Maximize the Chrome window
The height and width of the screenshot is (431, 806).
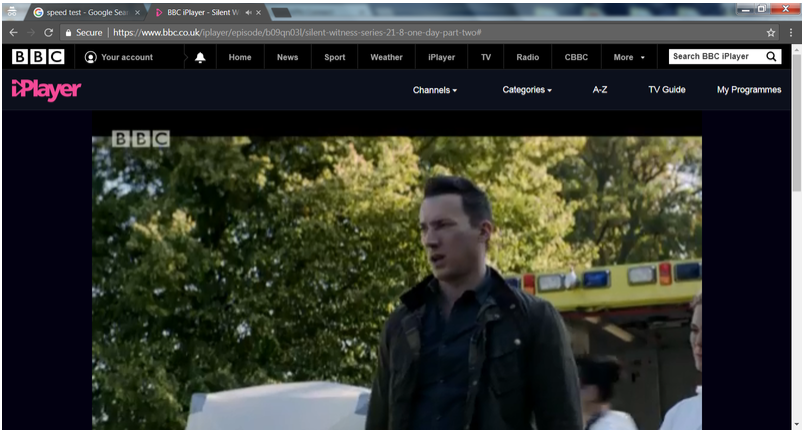point(762,9)
